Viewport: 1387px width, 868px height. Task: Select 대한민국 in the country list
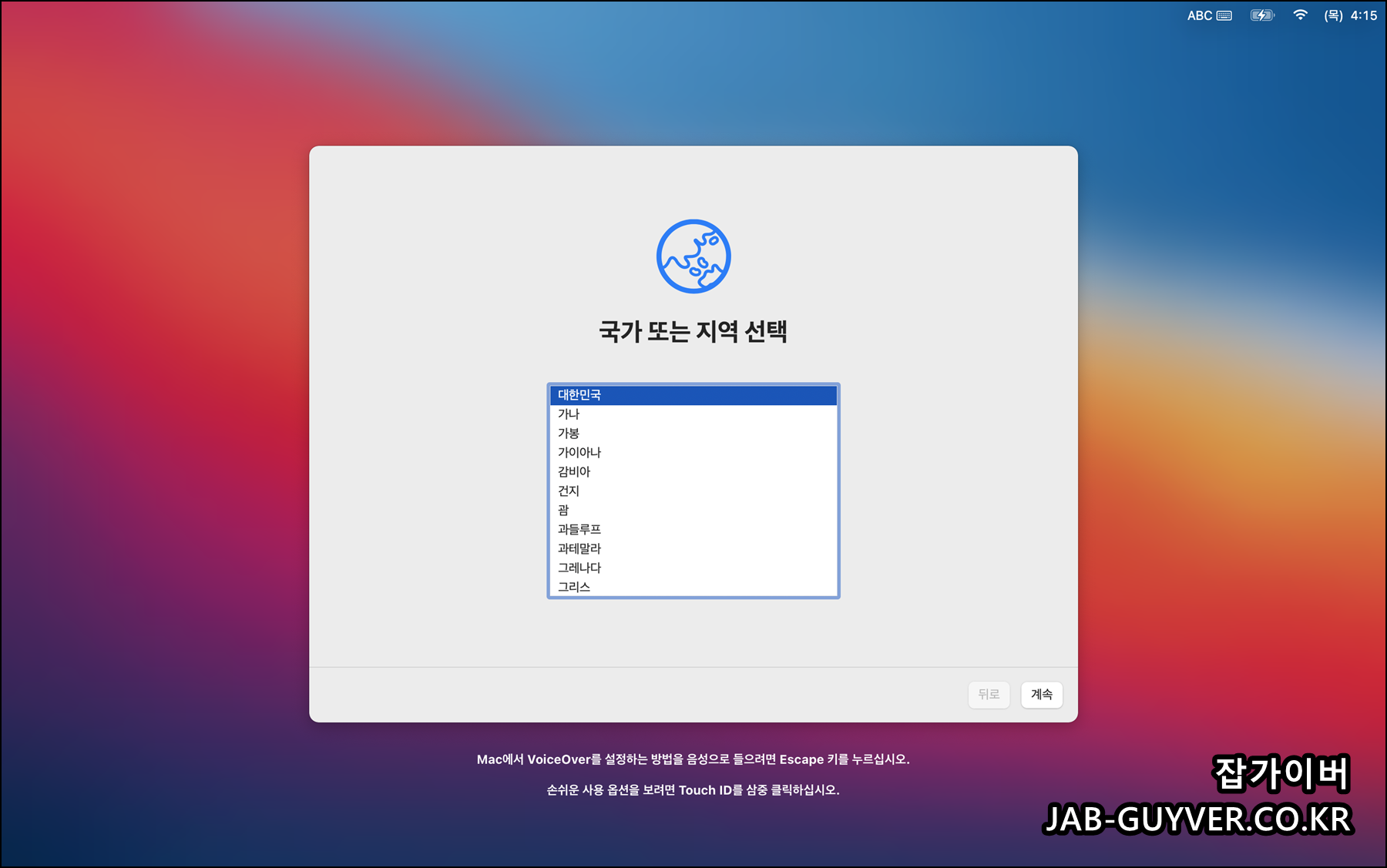(693, 395)
